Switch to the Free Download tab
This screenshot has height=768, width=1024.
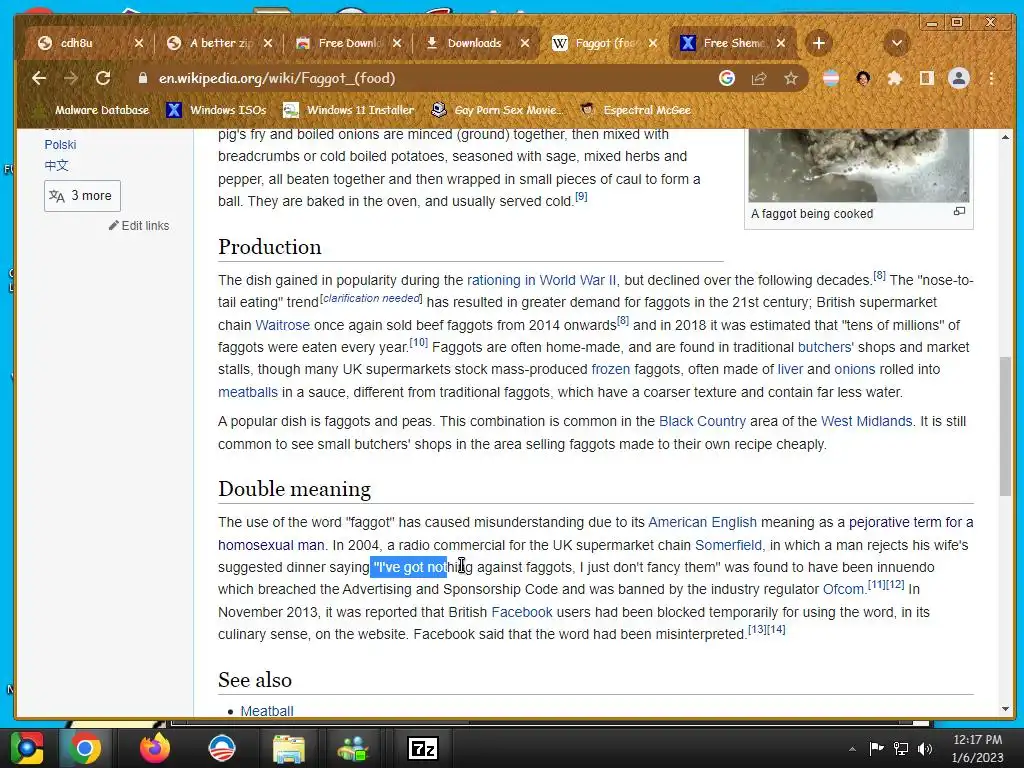click(x=348, y=43)
